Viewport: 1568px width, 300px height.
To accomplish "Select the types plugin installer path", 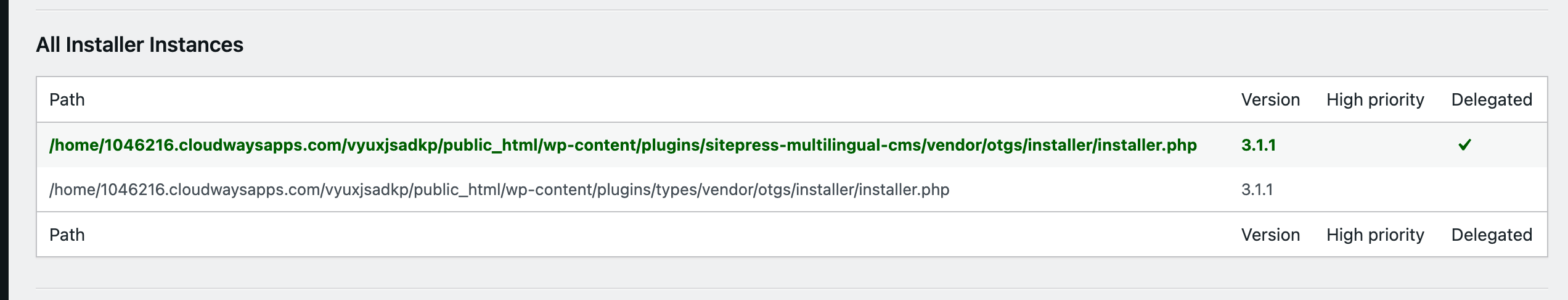I will tap(499, 190).
